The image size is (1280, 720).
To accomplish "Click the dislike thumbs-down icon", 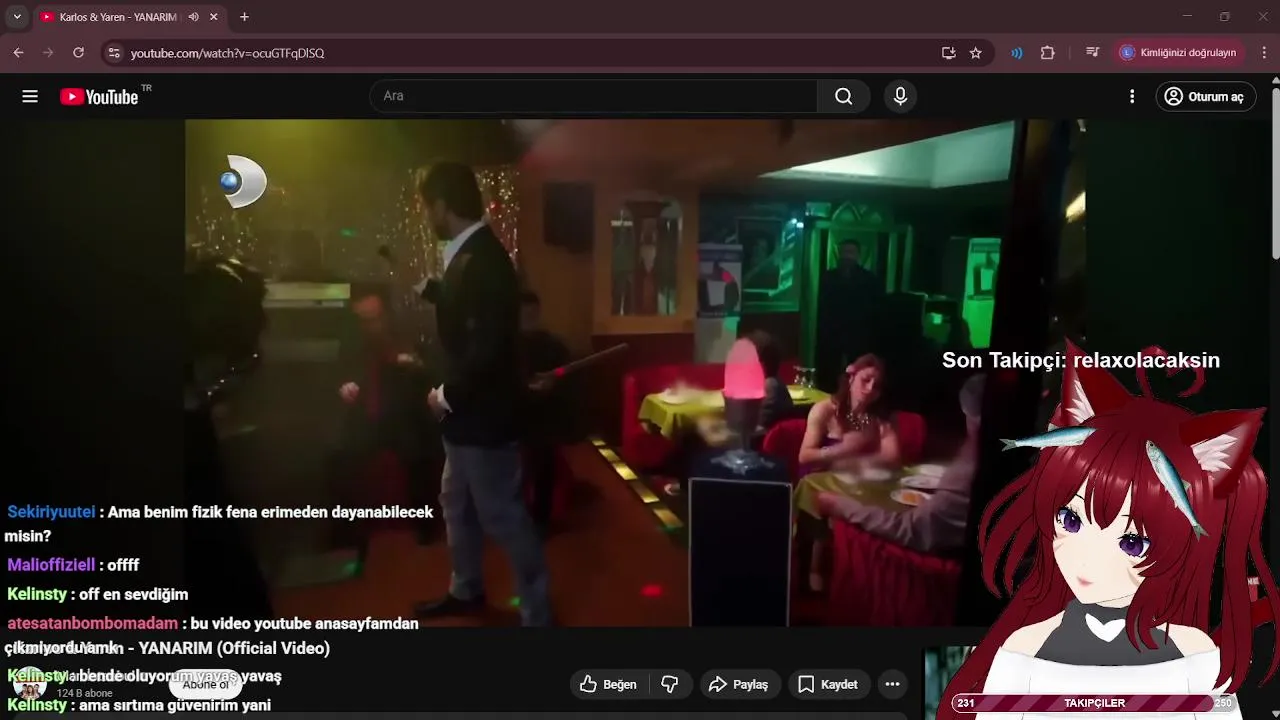I will pos(670,684).
